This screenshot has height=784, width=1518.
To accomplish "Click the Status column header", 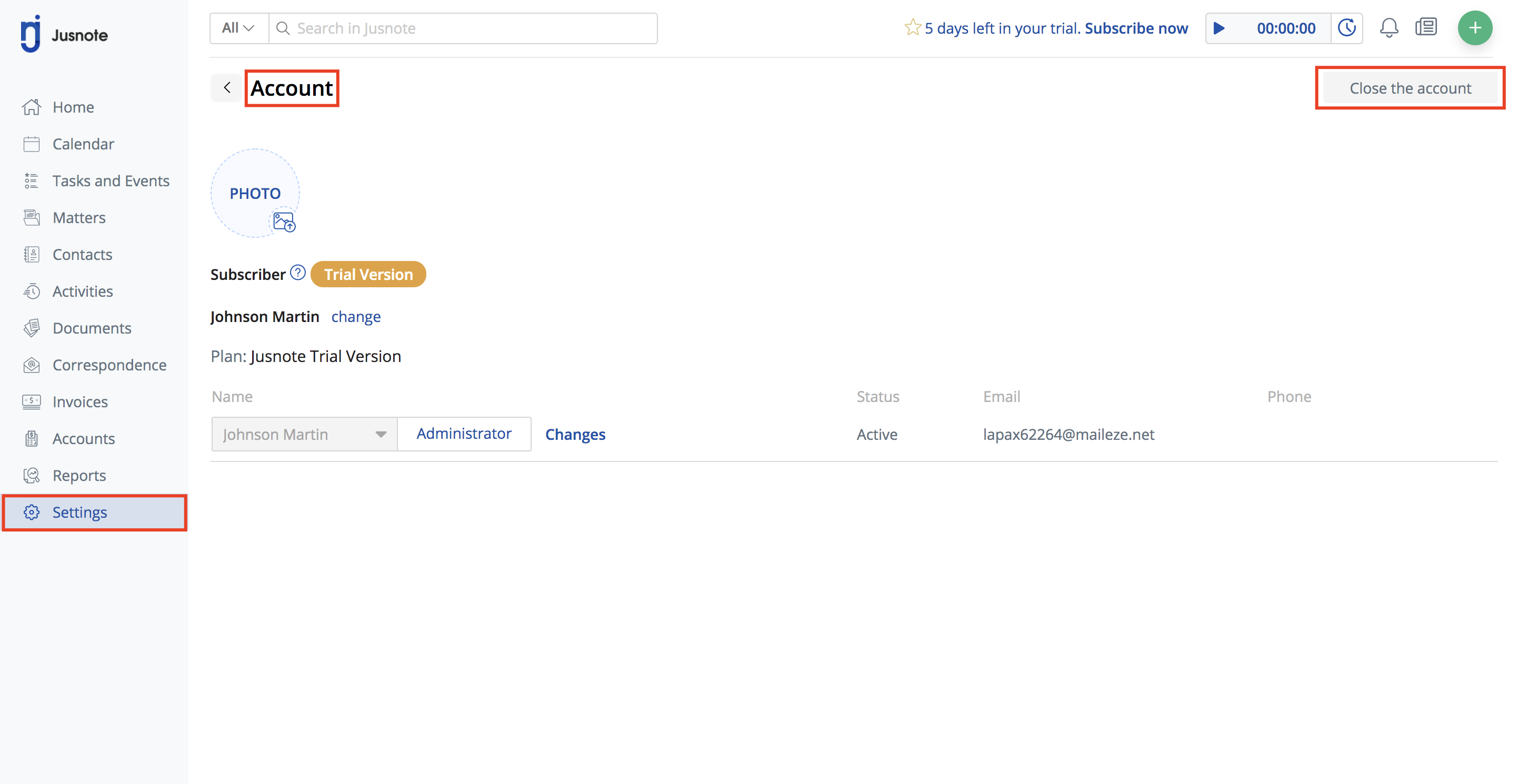I will point(878,396).
